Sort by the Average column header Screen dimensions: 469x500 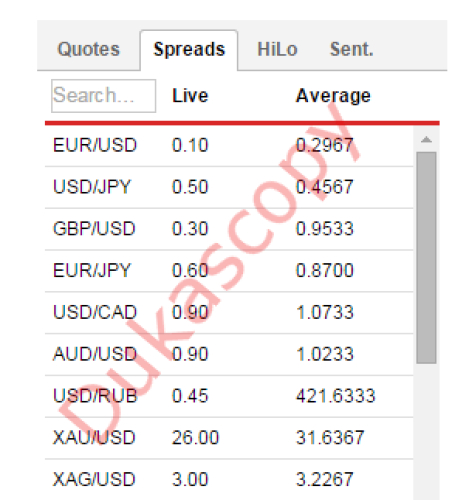tap(333, 96)
